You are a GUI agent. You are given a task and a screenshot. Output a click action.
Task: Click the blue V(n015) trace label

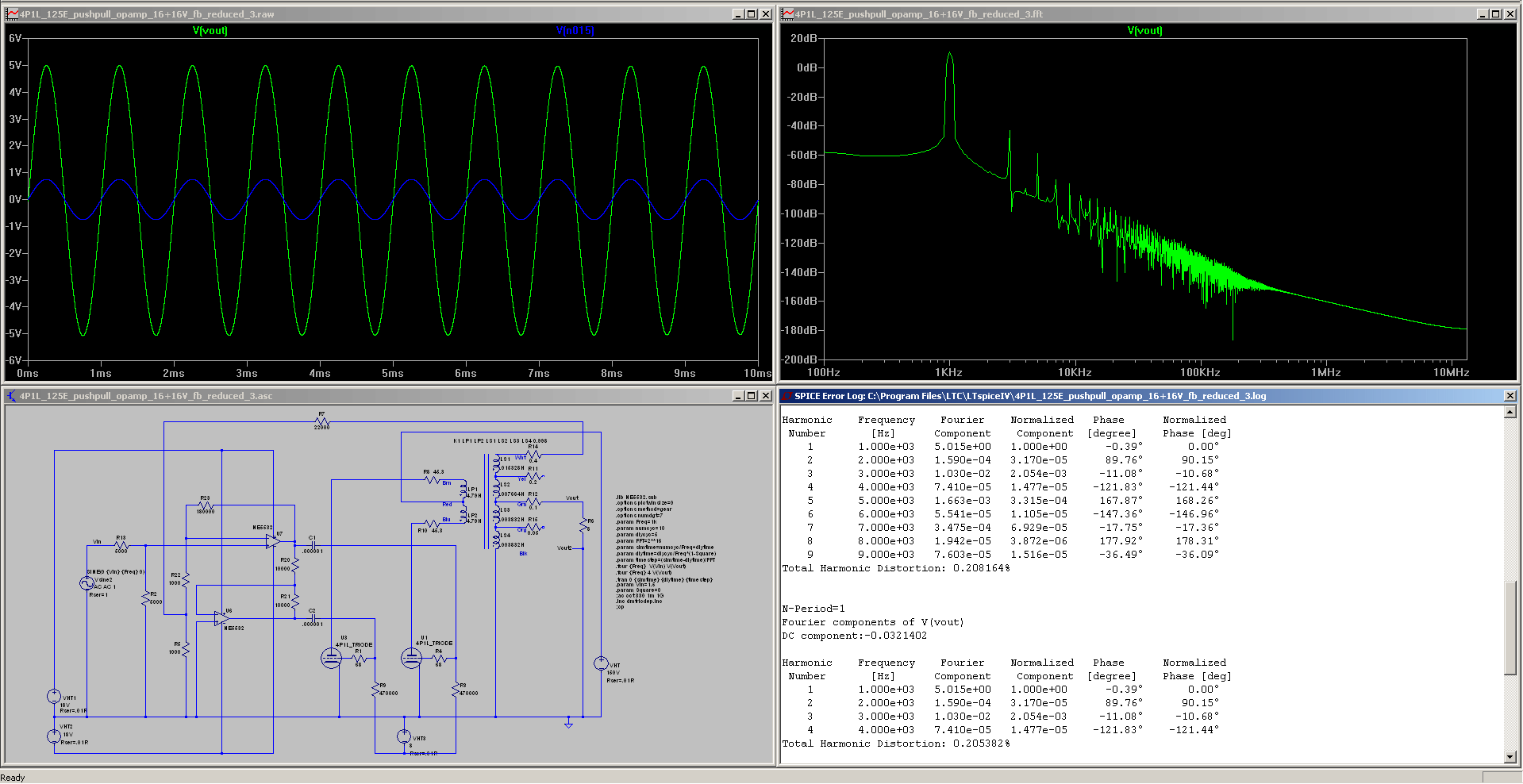click(575, 31)
